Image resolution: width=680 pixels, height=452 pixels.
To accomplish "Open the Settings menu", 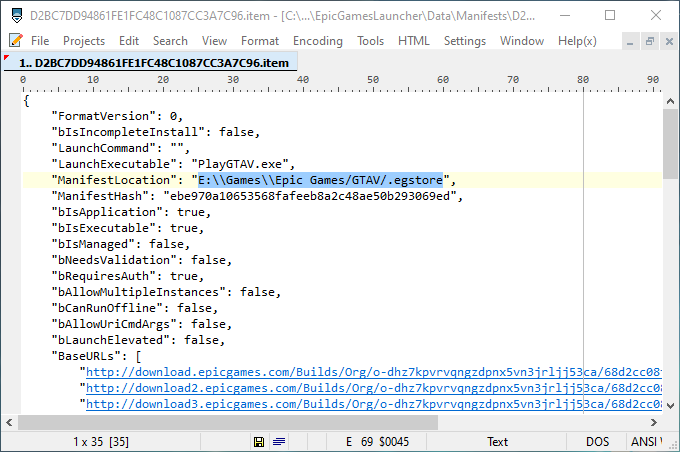I will [x=464, y=41].
